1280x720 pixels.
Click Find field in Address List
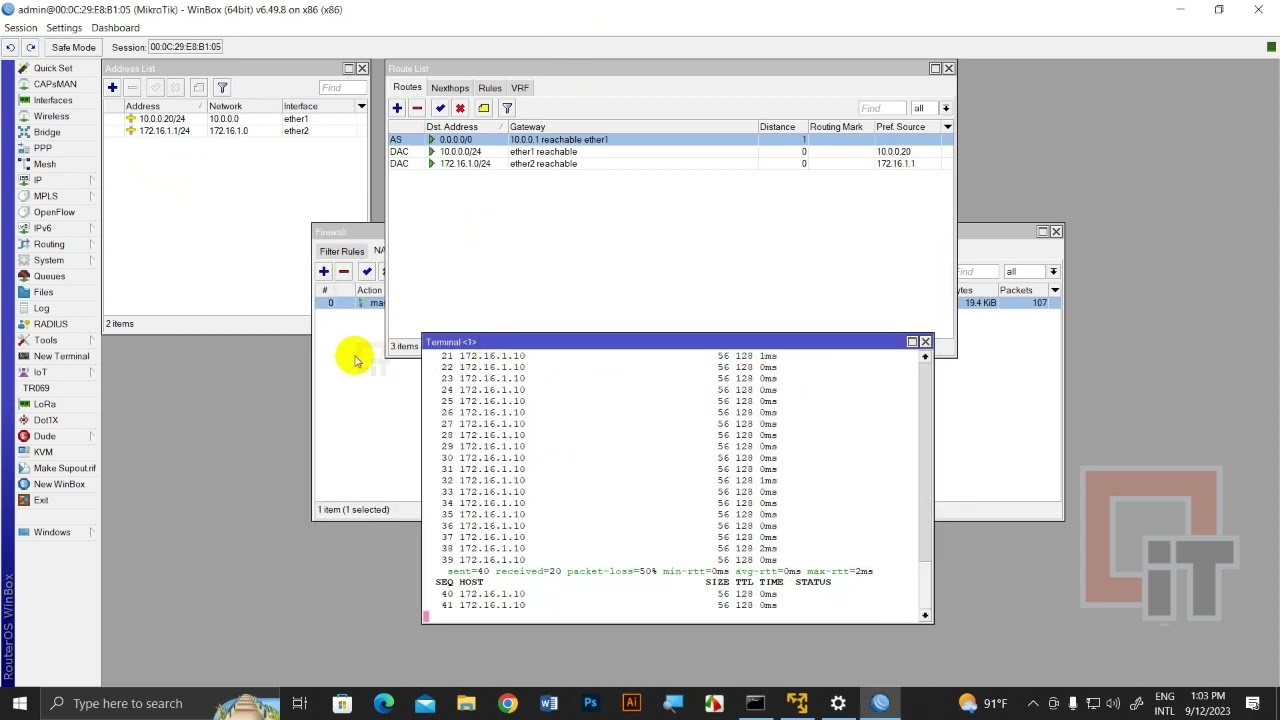tap(343, 88)
